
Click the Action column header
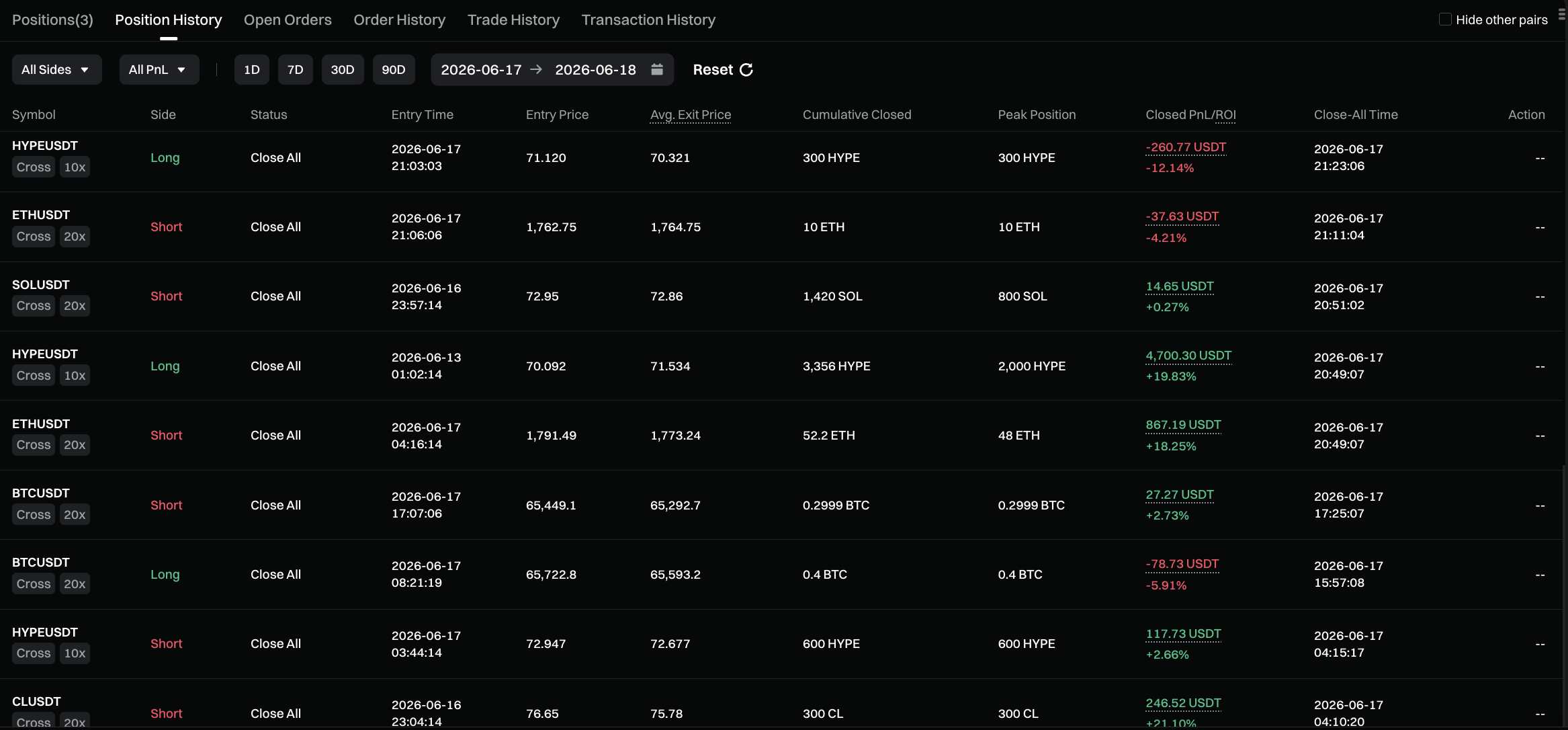[1526, 115]
